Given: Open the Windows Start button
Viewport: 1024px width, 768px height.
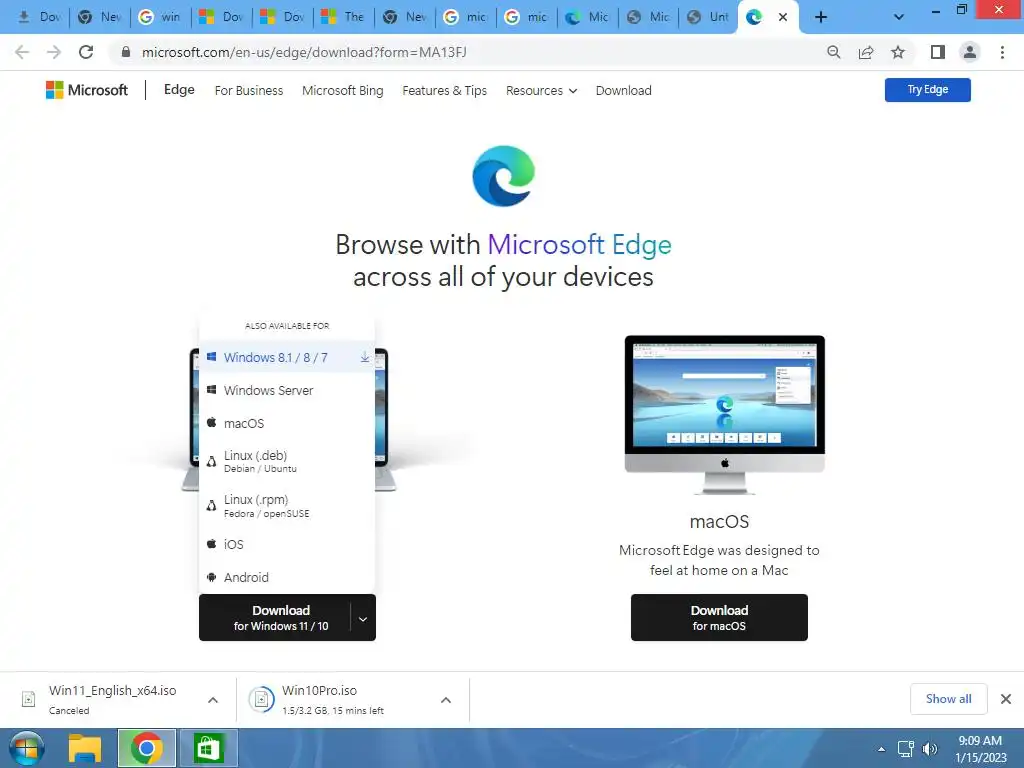Looking at the screenshot, I should point(26,748).
